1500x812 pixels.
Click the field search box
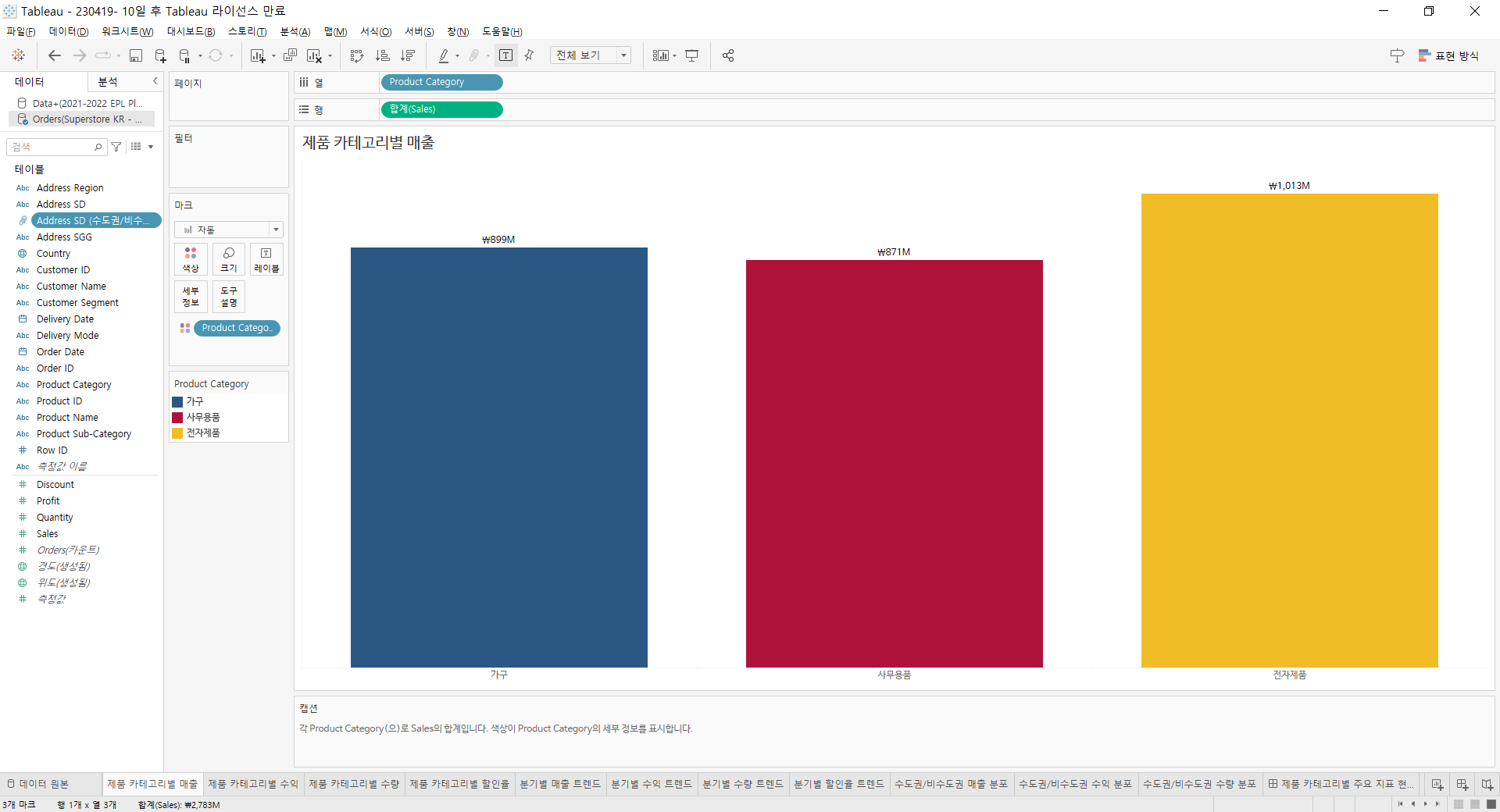point(56,147)
